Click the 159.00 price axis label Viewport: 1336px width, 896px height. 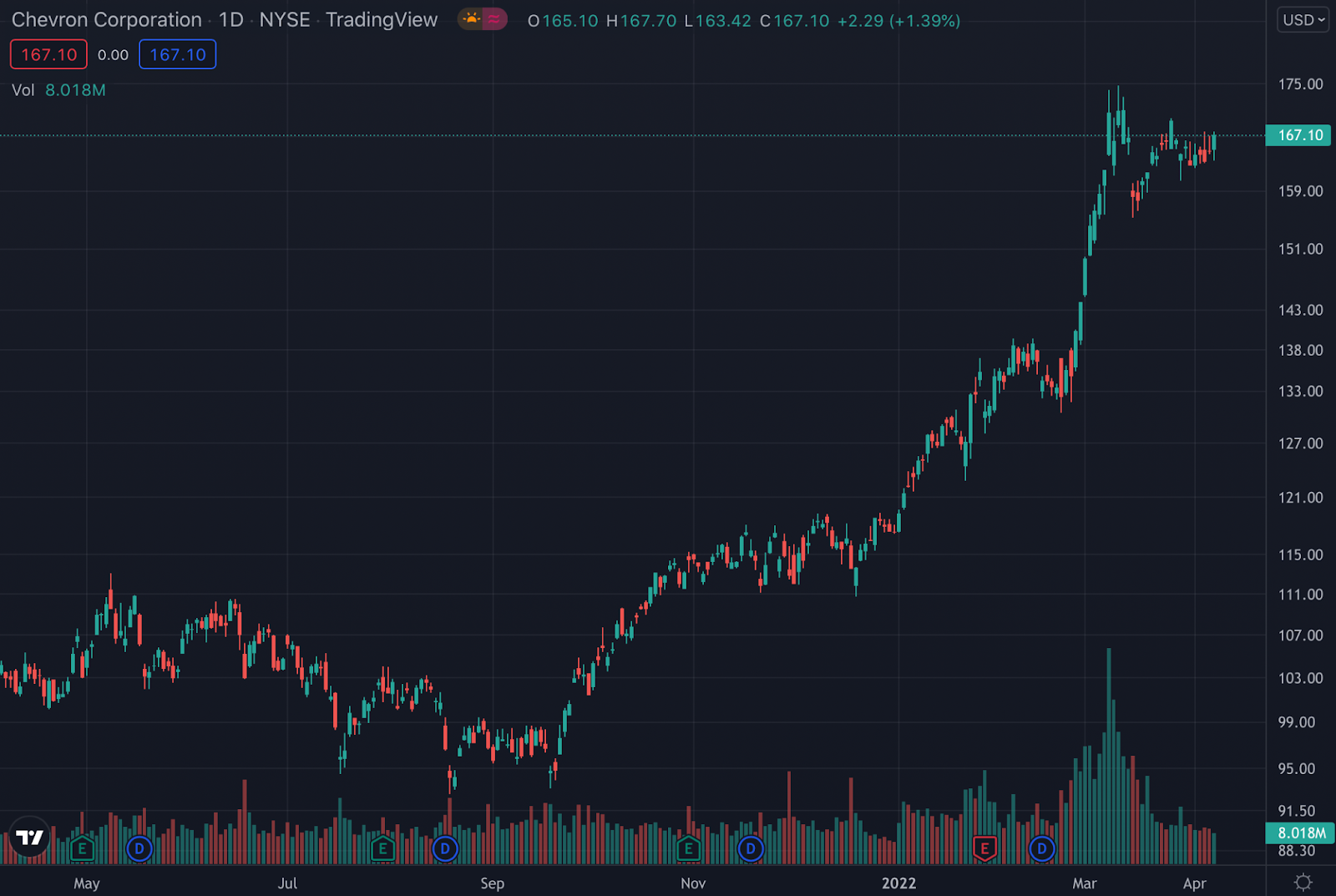click(1300, 191)
